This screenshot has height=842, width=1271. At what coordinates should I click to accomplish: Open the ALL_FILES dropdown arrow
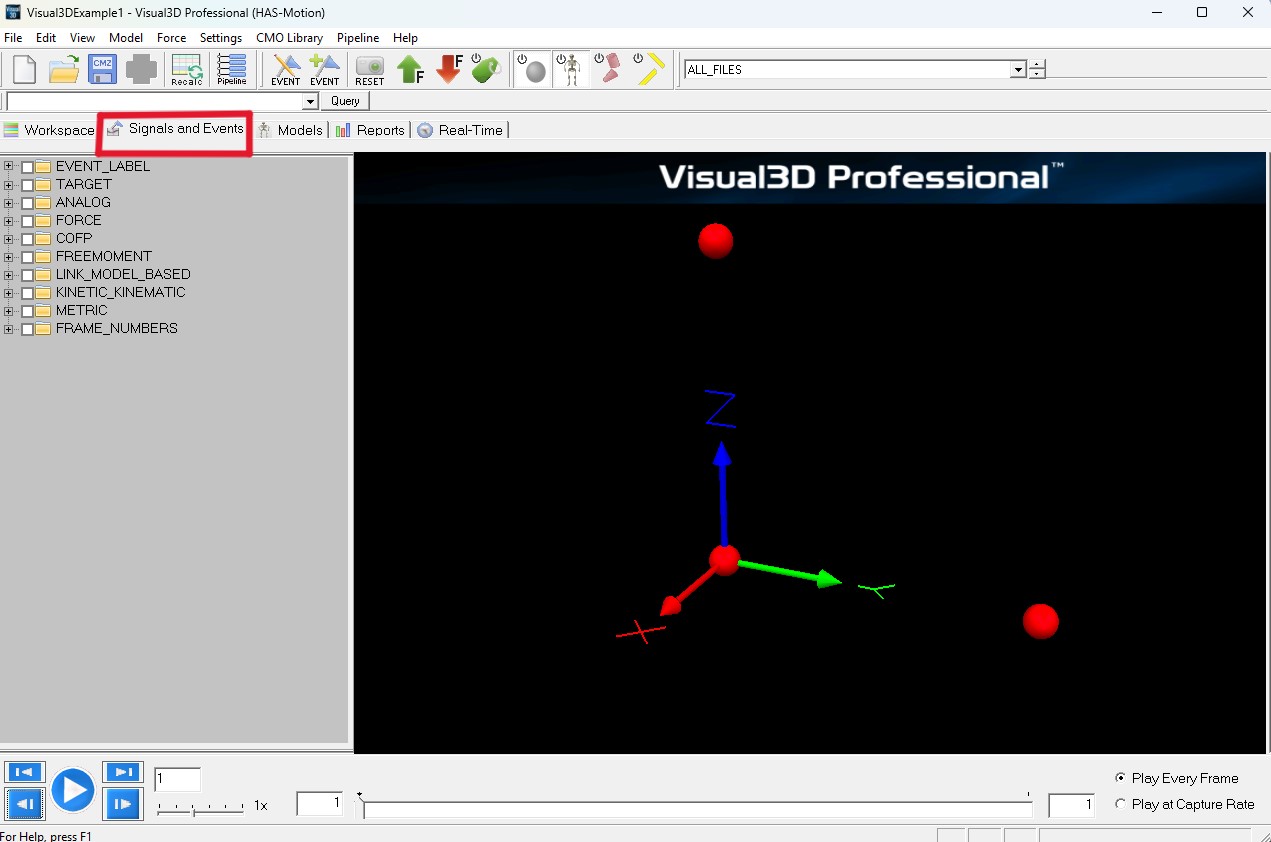point(1018,70)
